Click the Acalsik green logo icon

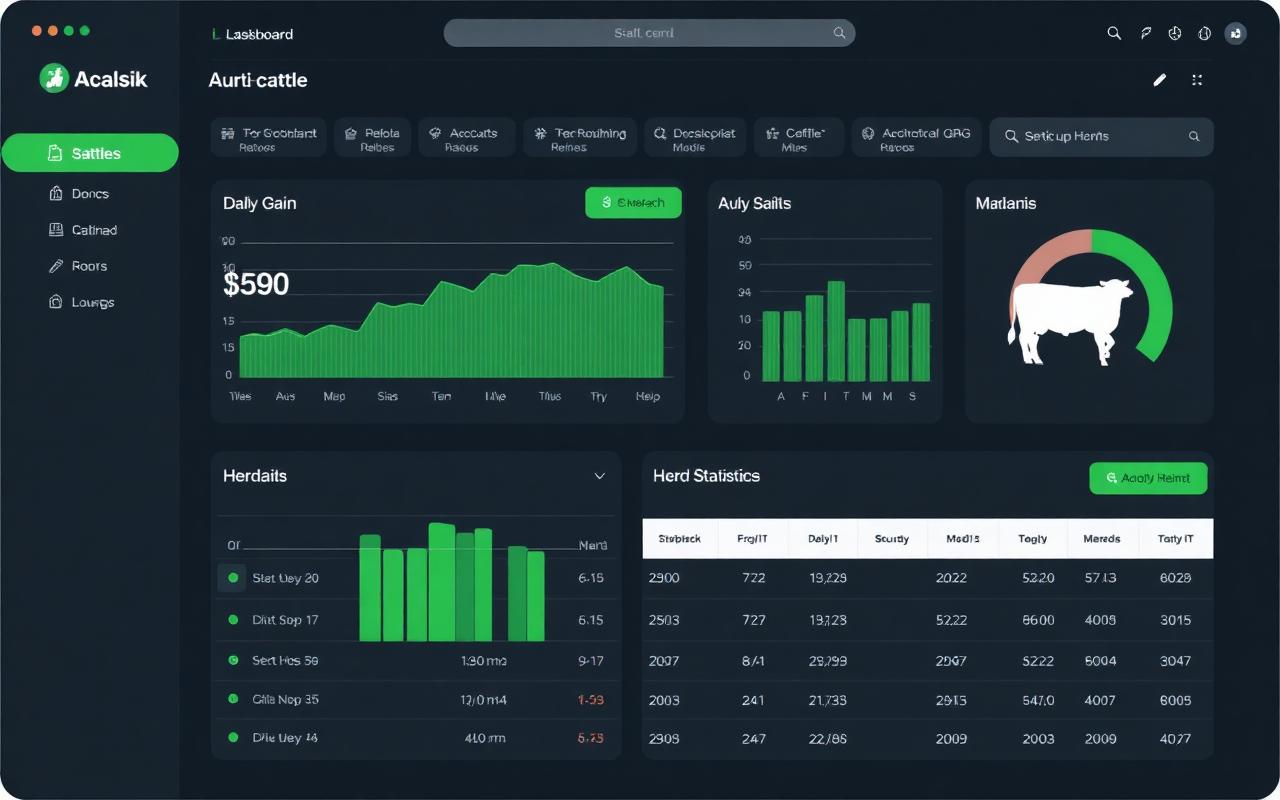54,78
